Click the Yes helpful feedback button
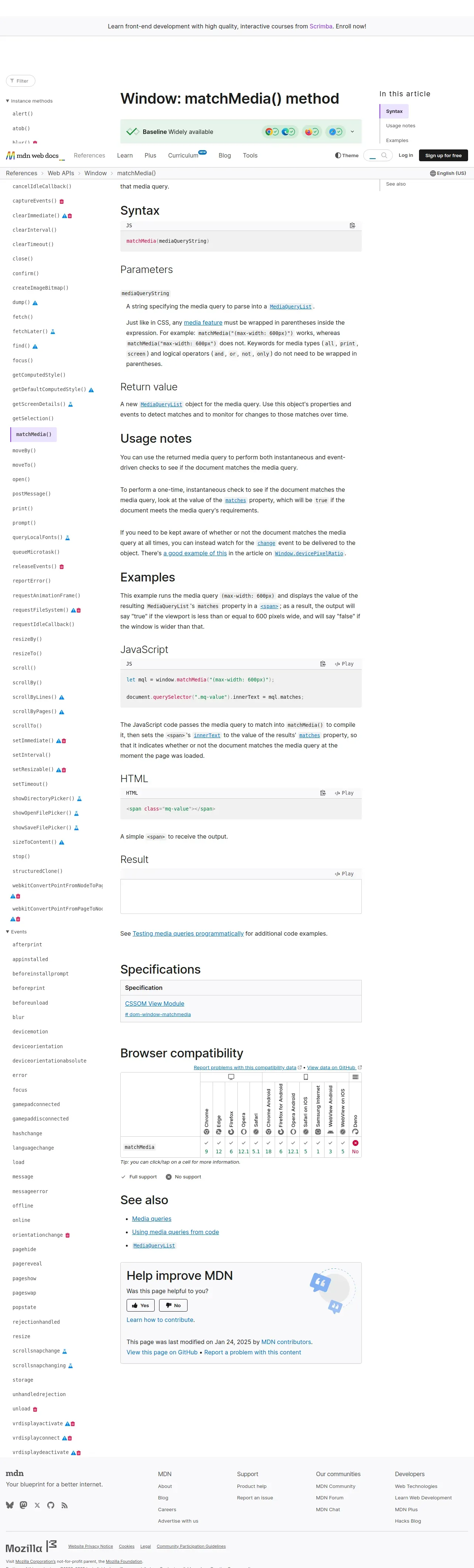Image resolution: width=474 pixels, height=1568 pixels. coord(141,1305)
